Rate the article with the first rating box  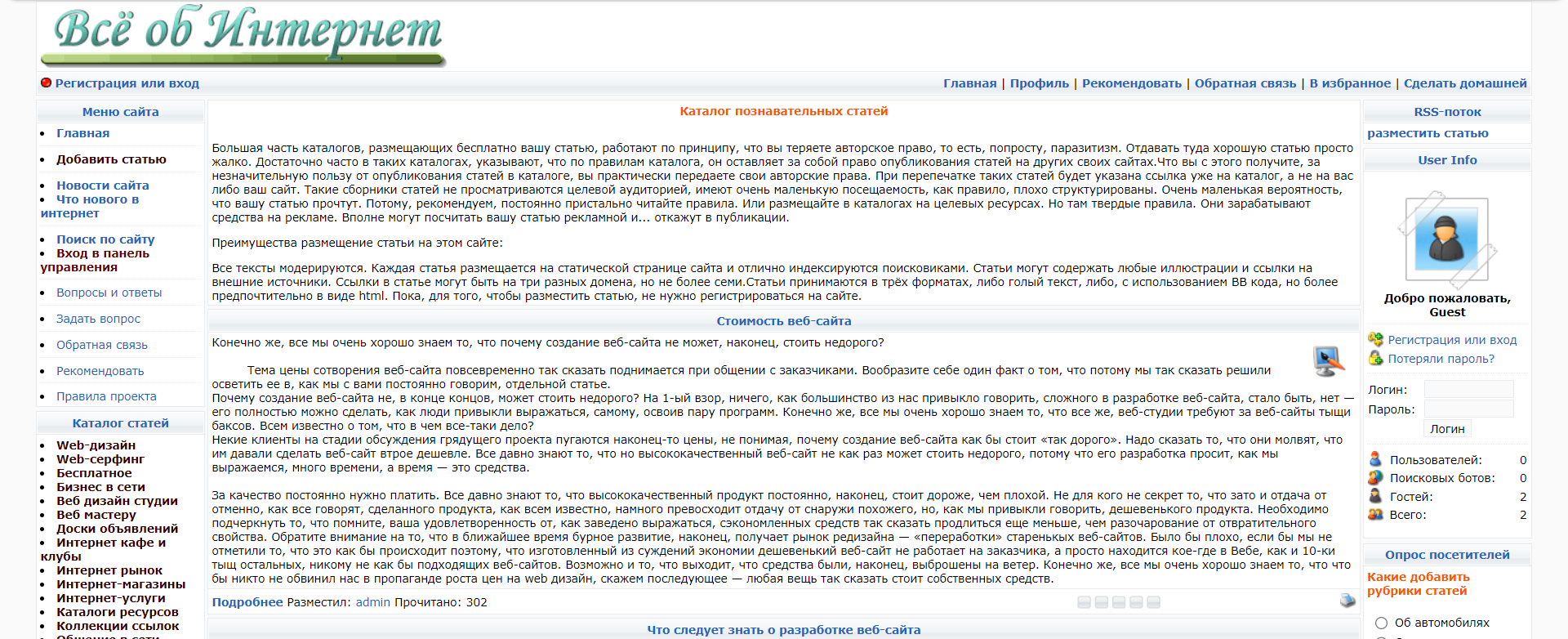tap(1084, 602)
